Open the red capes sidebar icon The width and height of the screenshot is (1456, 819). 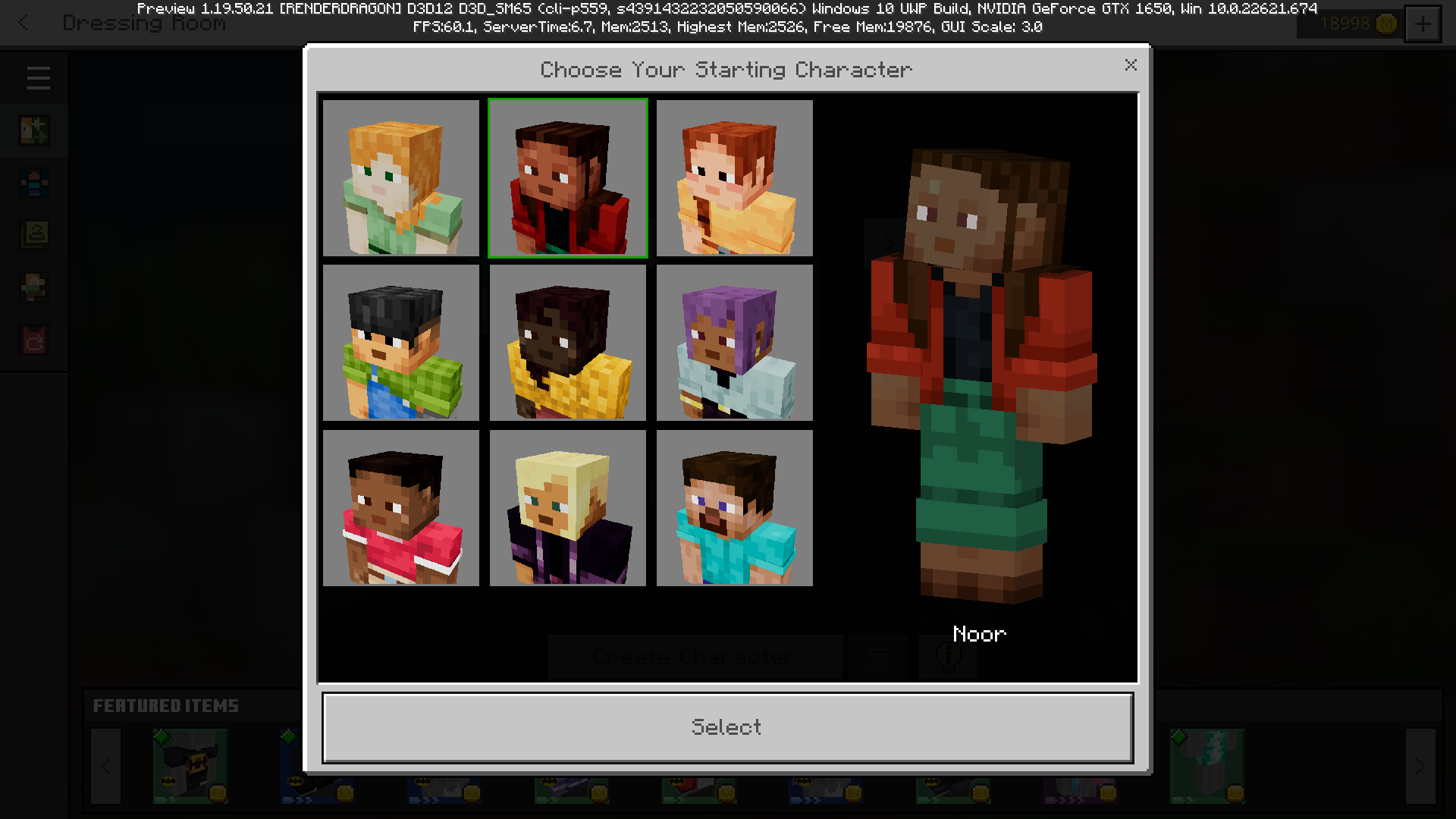pyautogui.click(x=34, y=340)
